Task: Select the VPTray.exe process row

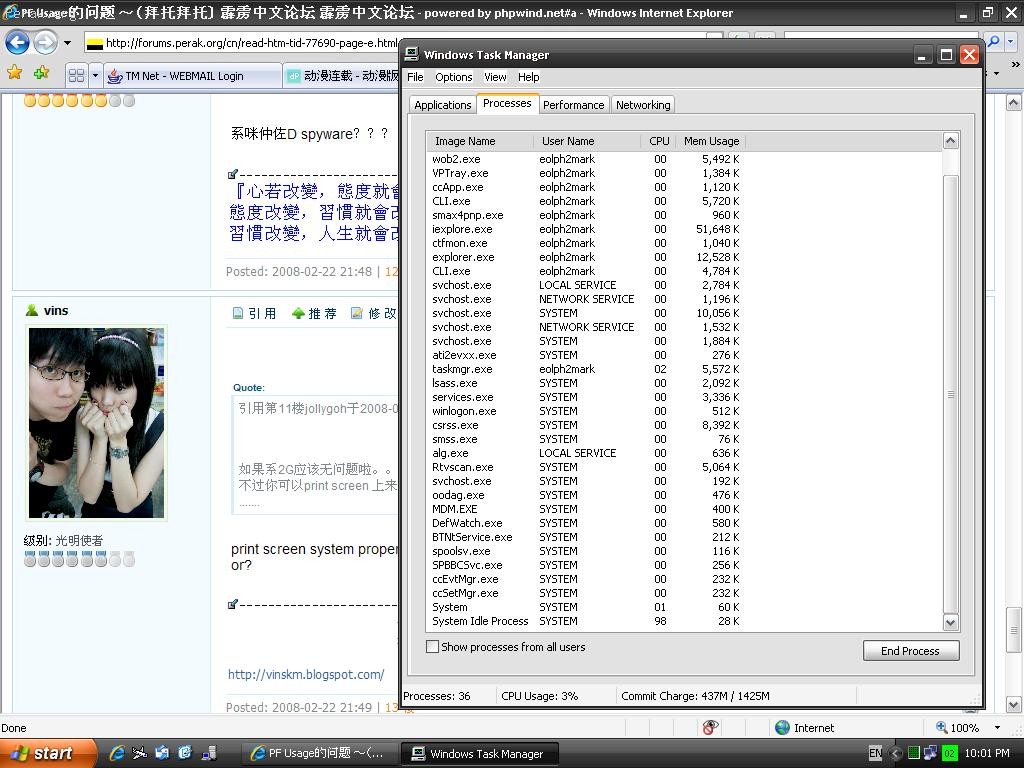Action: click(586, 173)
